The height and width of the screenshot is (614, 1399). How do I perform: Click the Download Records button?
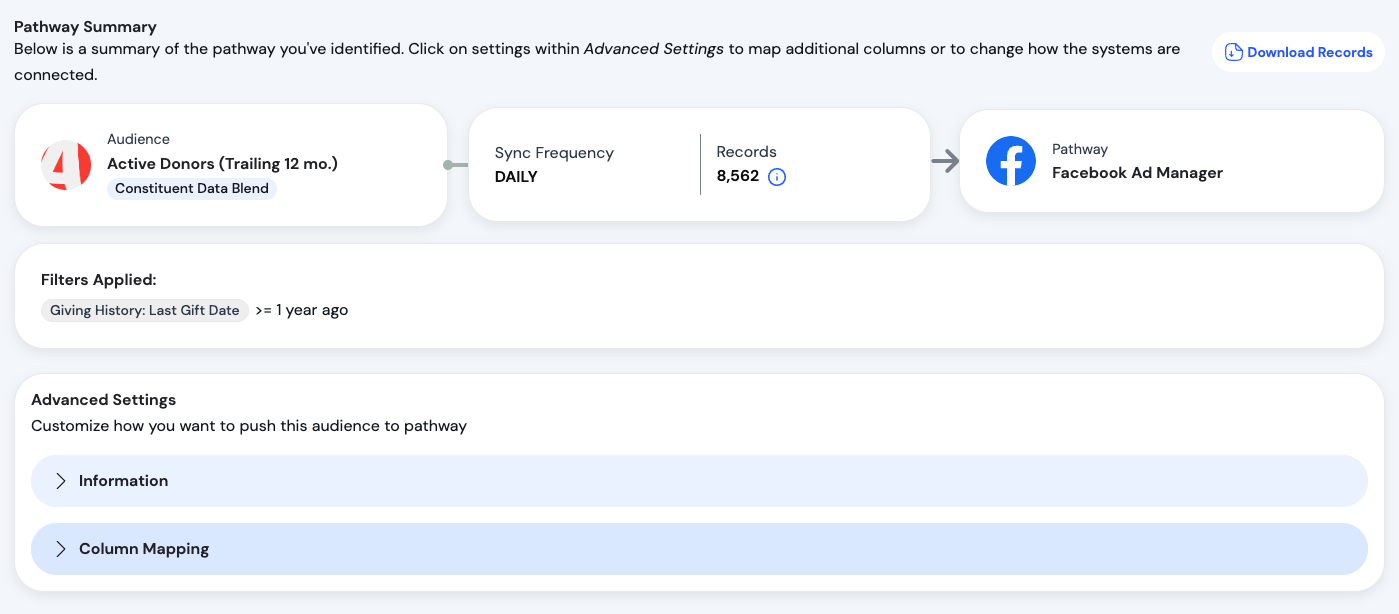pos(1298,52)
